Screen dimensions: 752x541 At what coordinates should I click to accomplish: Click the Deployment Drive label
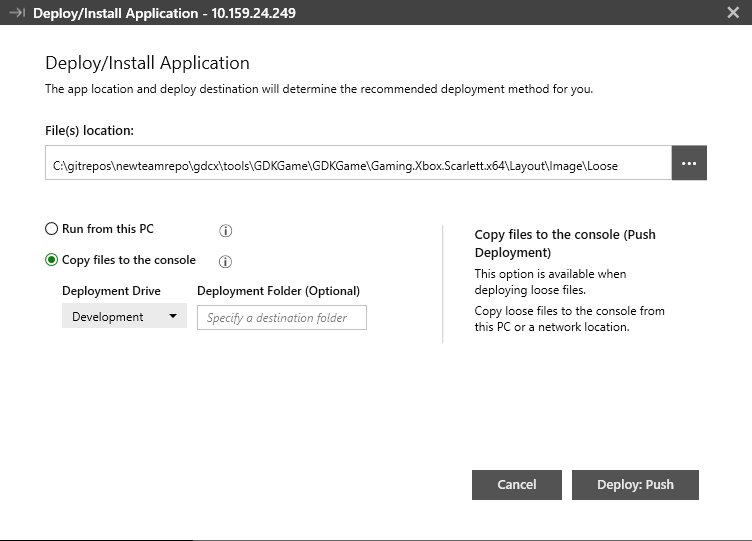pyautogui.click(x=111, y=291)
